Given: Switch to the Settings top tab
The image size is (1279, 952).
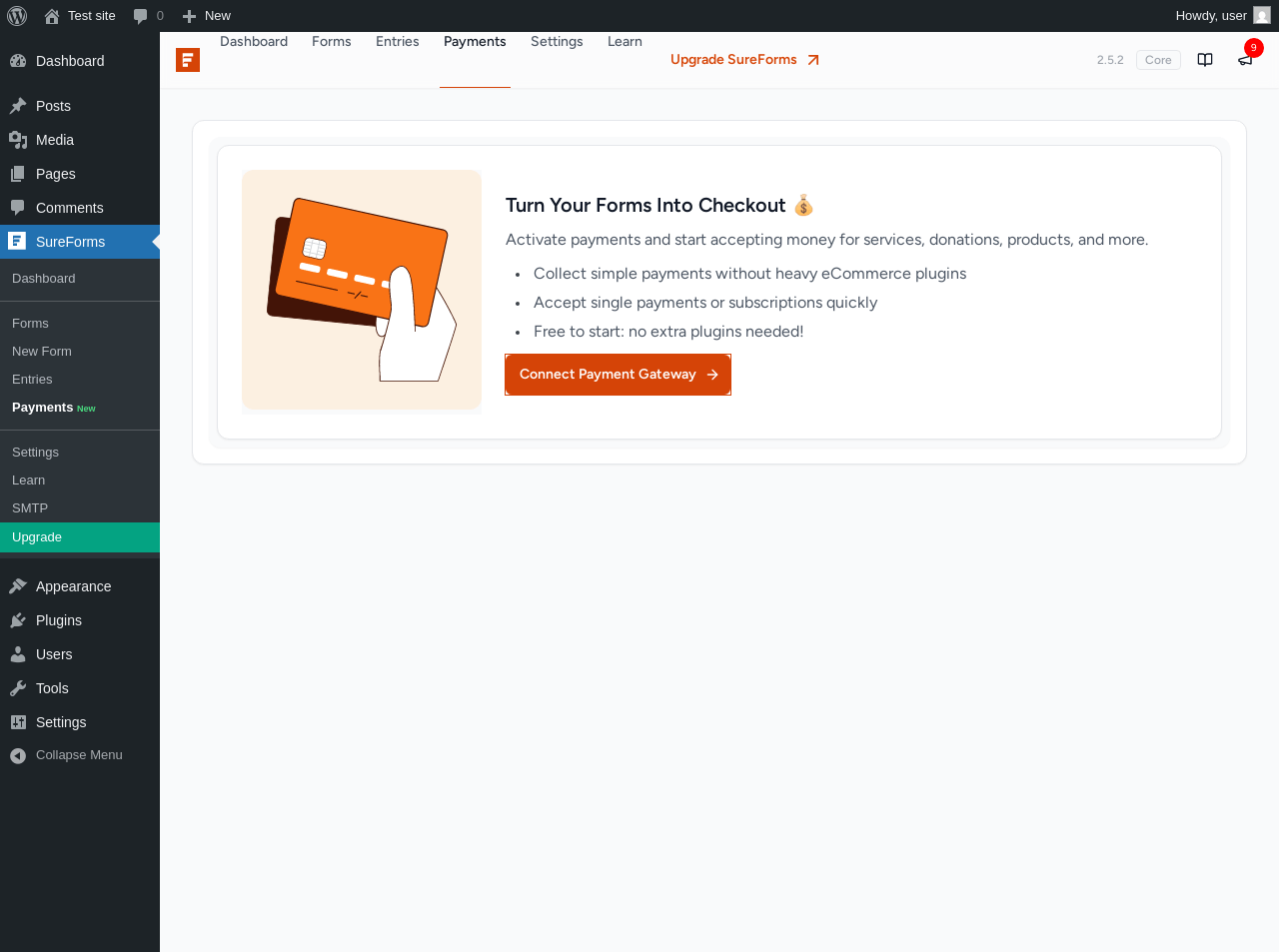Looking at the screenshot, I should pos(557,42).
